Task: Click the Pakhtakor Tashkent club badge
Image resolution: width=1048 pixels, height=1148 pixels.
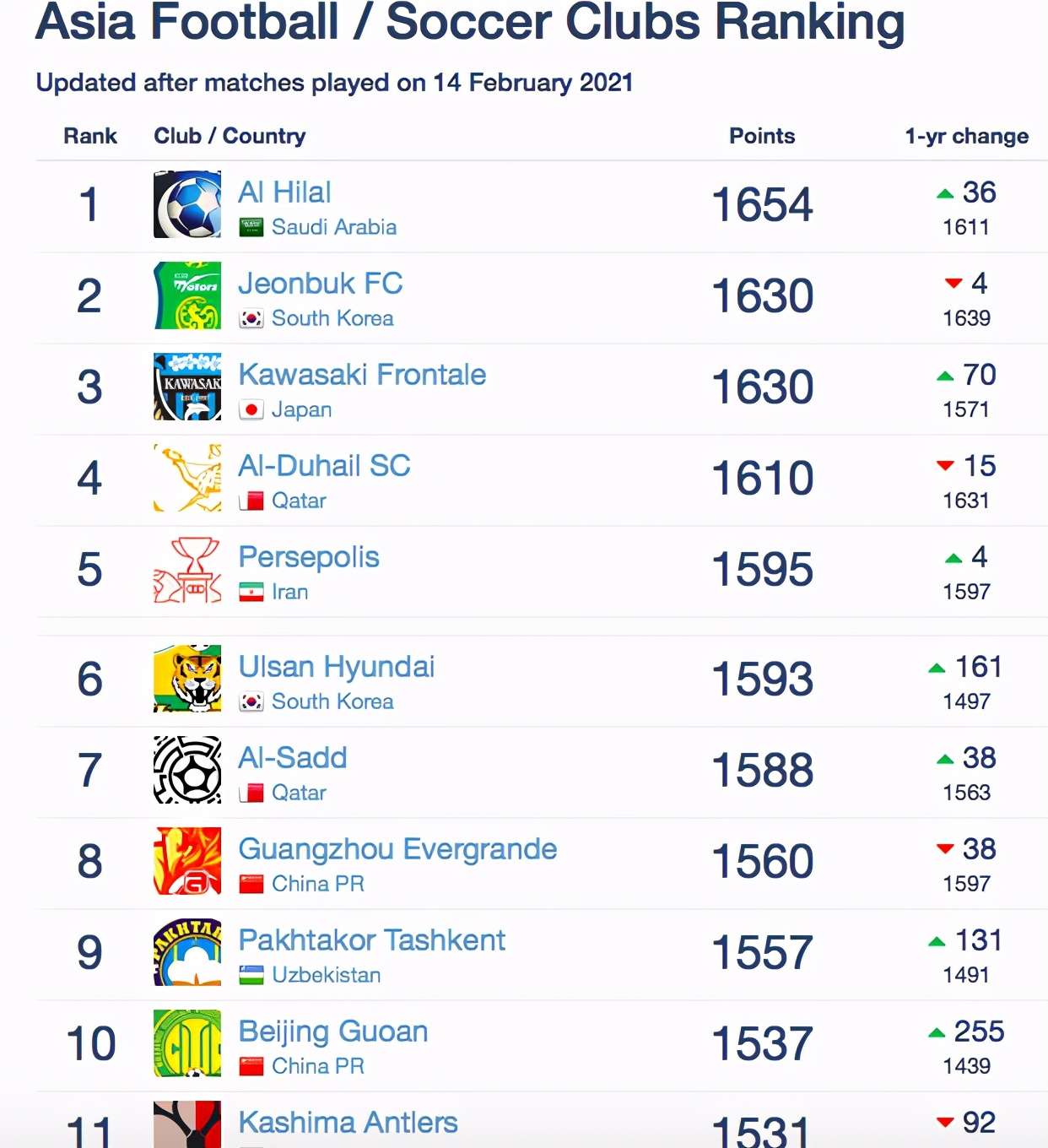Action: click(x=187, y=952)
